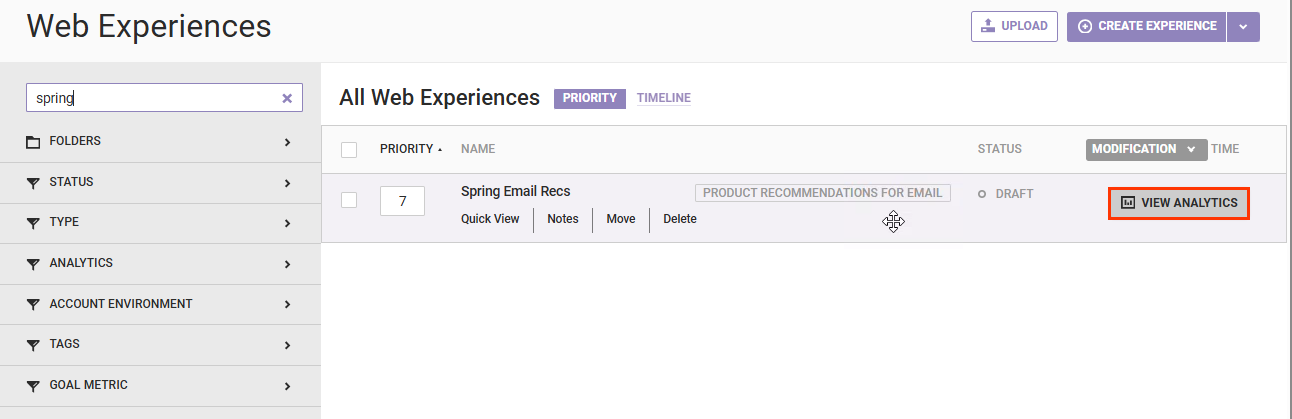This screenshot has height=419, width=1292.
Task: Check the Spring Email Recs row checkbox
Action: click(349, 200)
